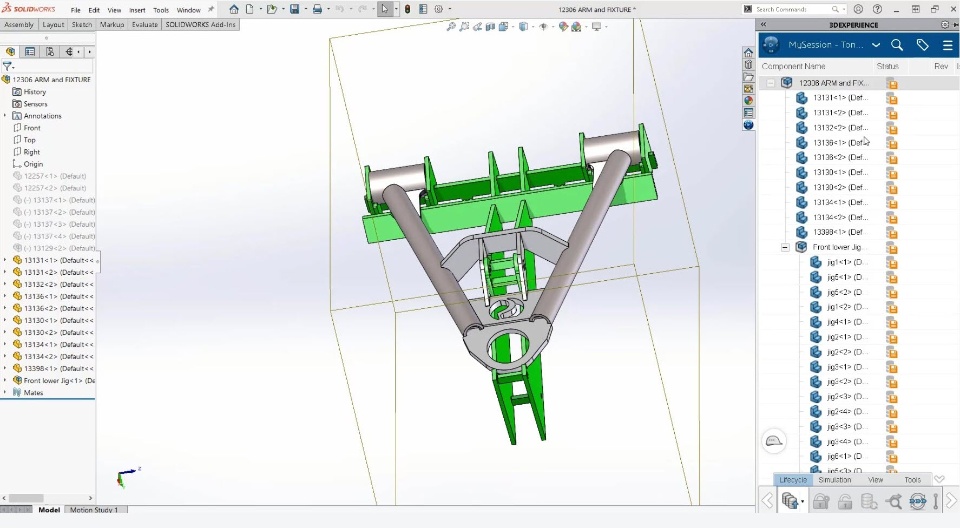This screenshot has height=528, width=960.
Task: Expand the action bar with down chevron
Action: [x=939, y=479]
